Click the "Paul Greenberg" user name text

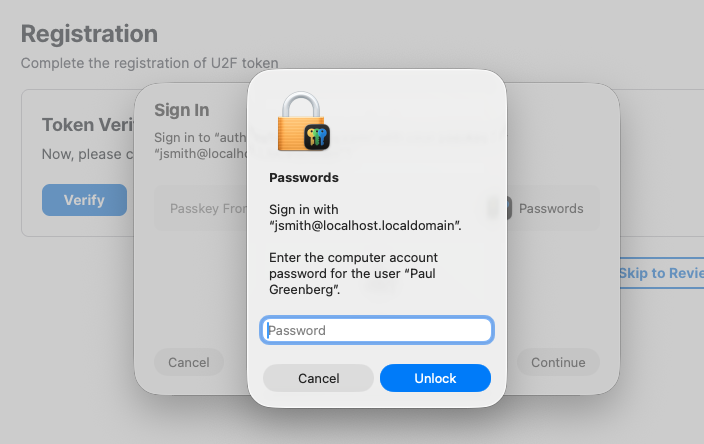(x=306, y=290)
